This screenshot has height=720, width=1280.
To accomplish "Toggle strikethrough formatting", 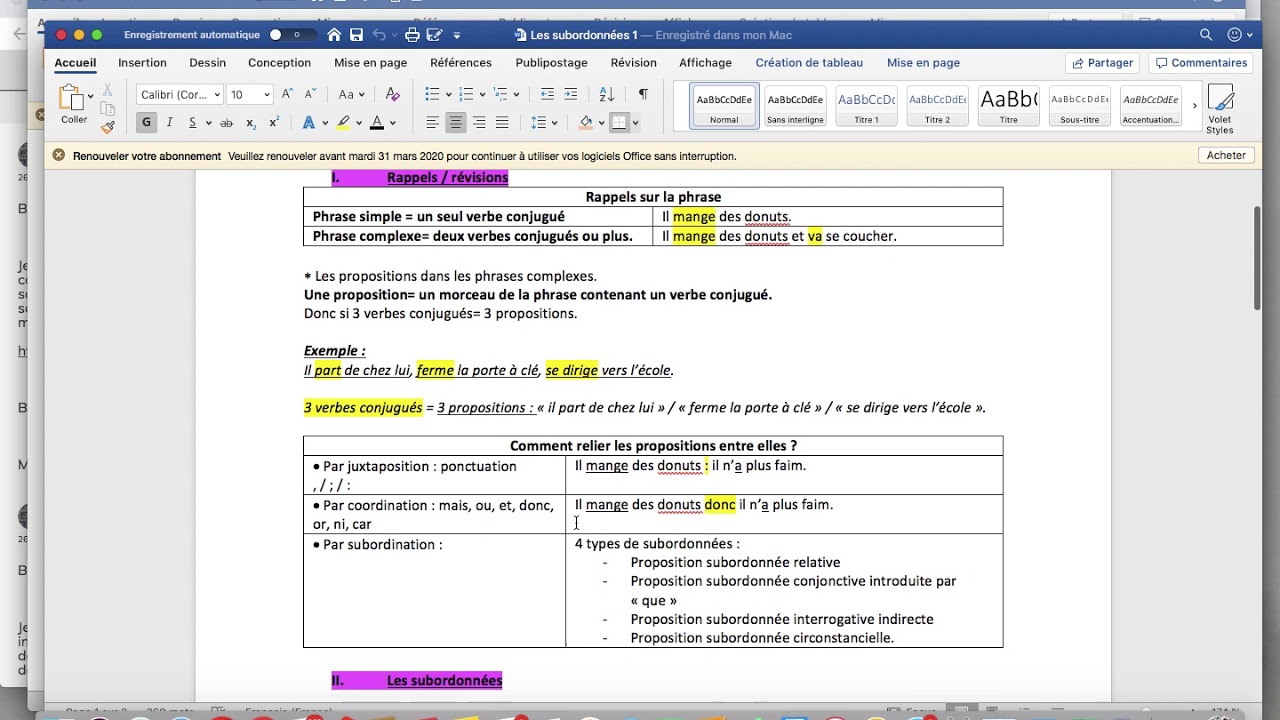I will (226, 123).
